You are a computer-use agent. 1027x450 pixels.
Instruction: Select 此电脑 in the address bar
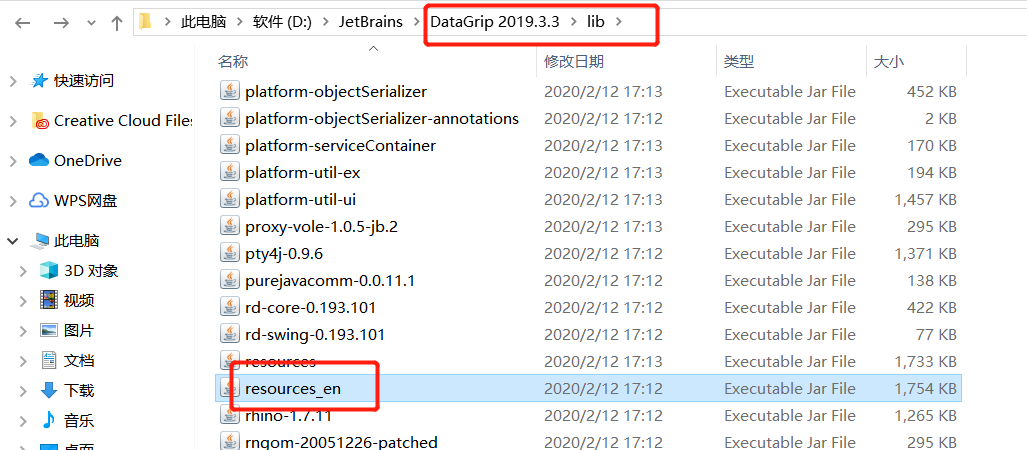(x=204, y=22)
